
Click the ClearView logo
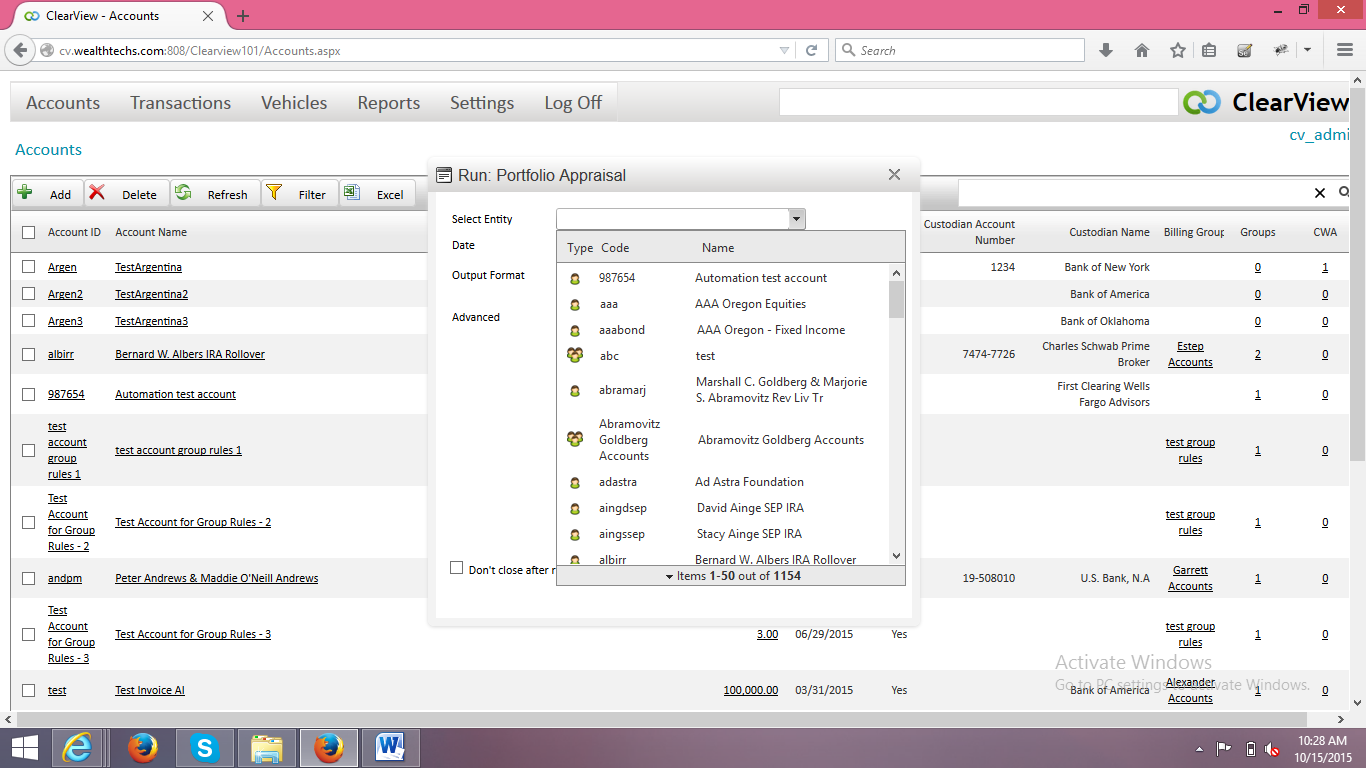click(x=1265, y=102)
